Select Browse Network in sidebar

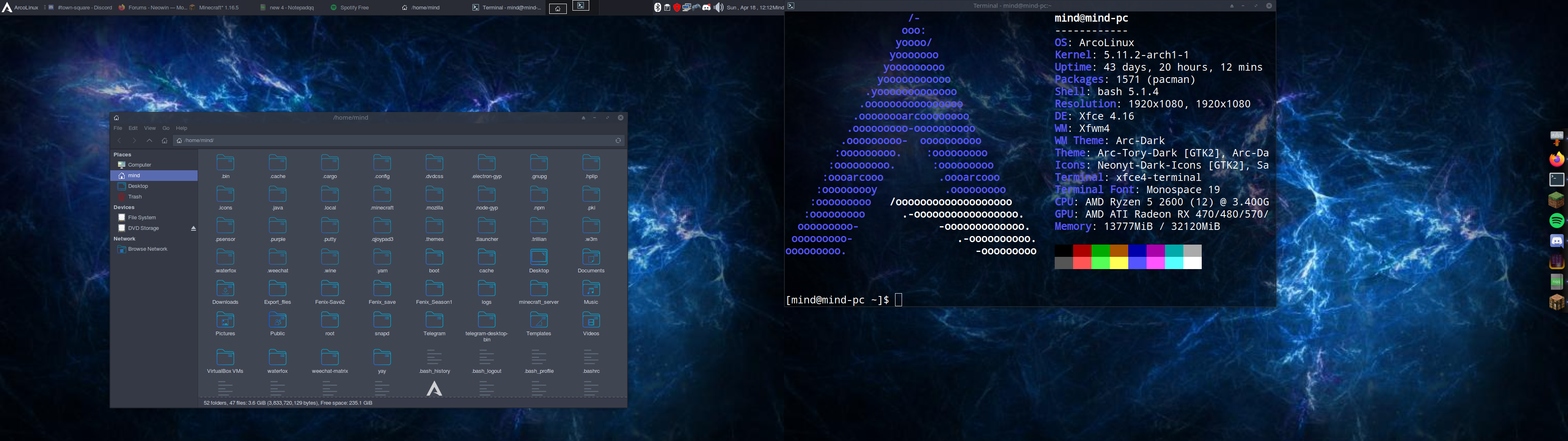click(x=147, y=249)
